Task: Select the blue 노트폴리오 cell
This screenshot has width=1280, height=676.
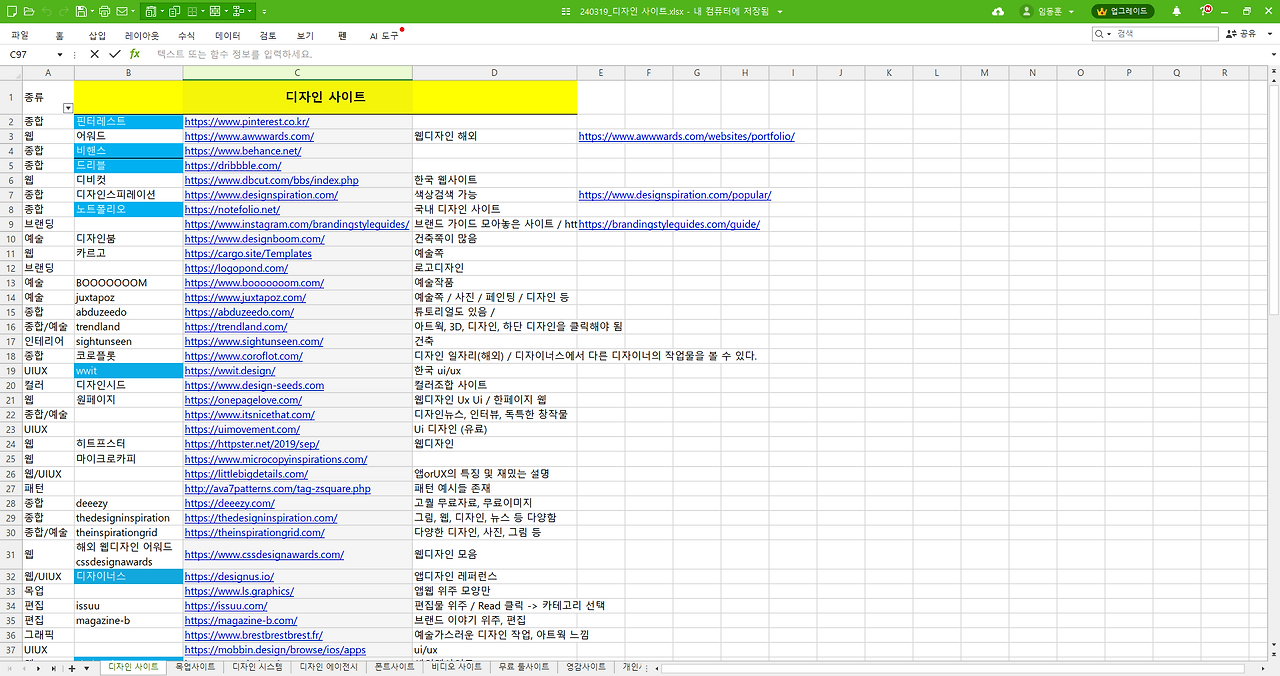Action: coord(128,209)
